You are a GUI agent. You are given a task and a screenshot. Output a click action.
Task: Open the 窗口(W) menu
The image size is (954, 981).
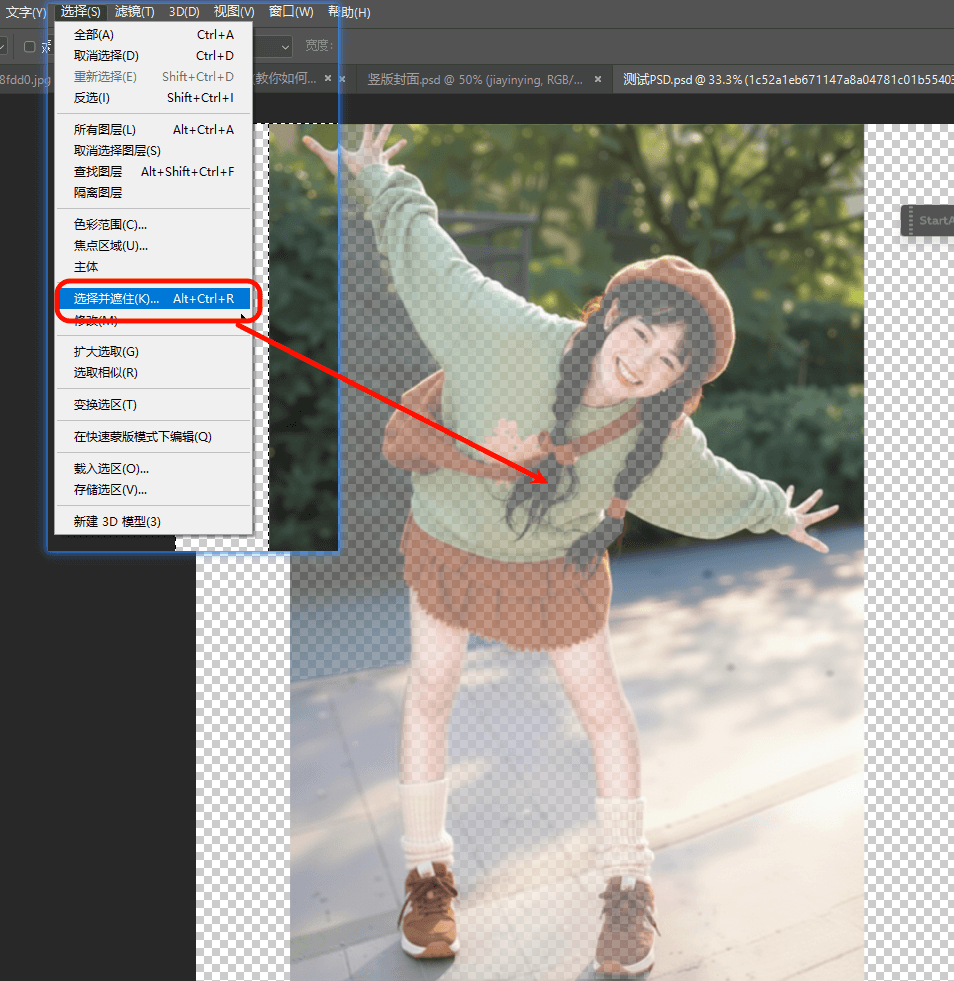[x=291, y=12]
